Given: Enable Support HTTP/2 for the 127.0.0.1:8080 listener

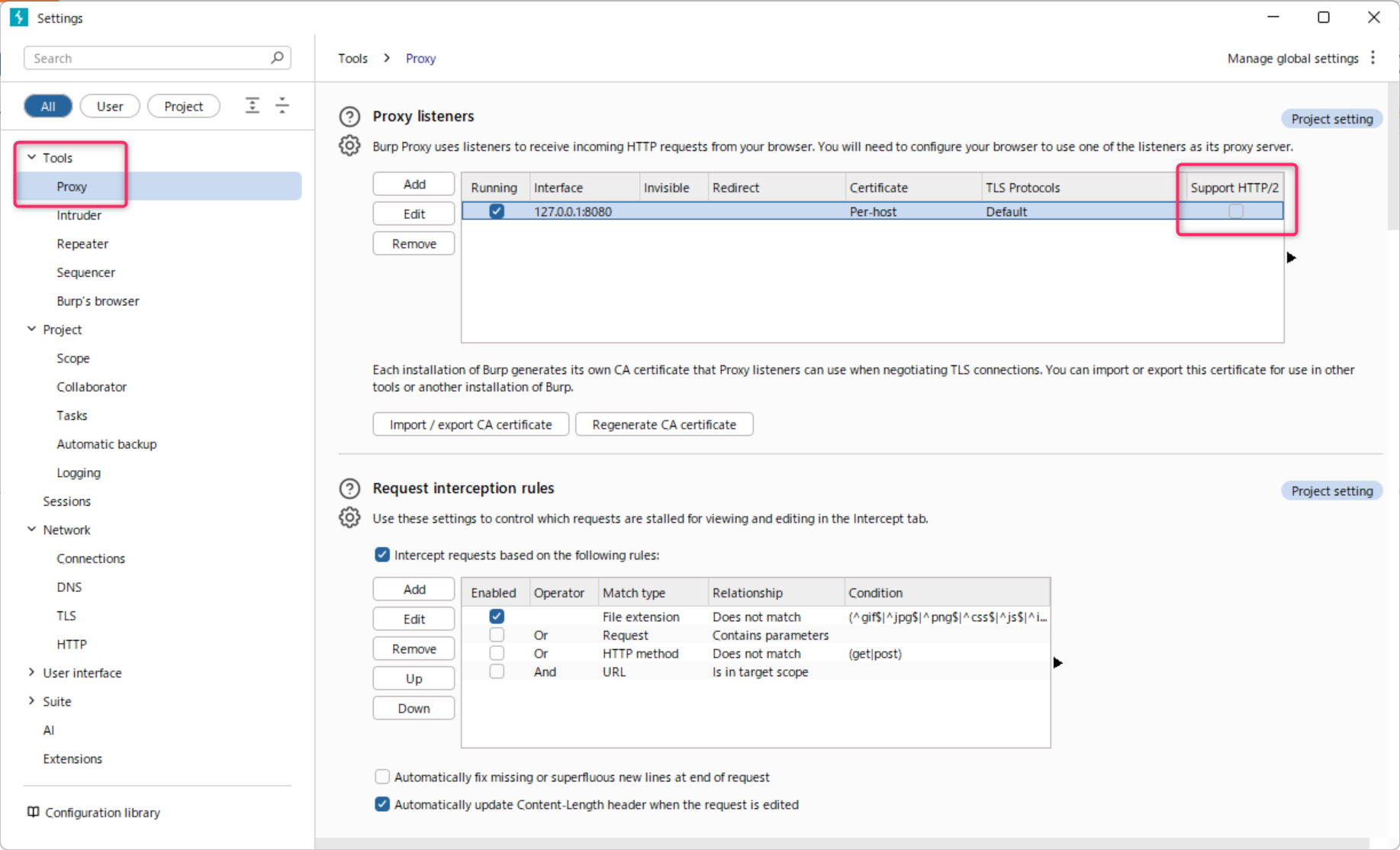Looking at the screenshot, I should (x=1236, y=211).
